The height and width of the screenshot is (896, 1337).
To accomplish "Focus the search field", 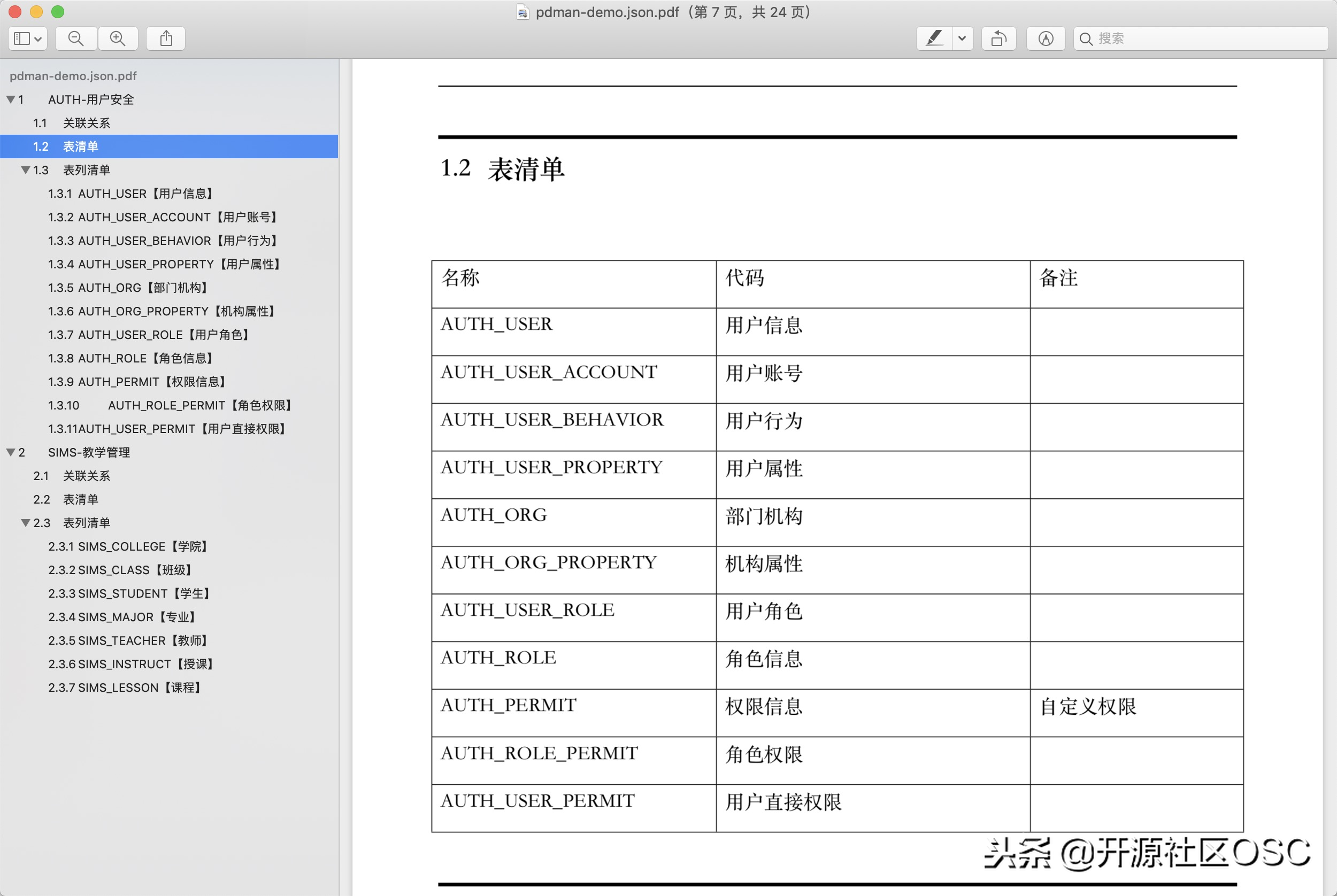I will coord(1201,38).
